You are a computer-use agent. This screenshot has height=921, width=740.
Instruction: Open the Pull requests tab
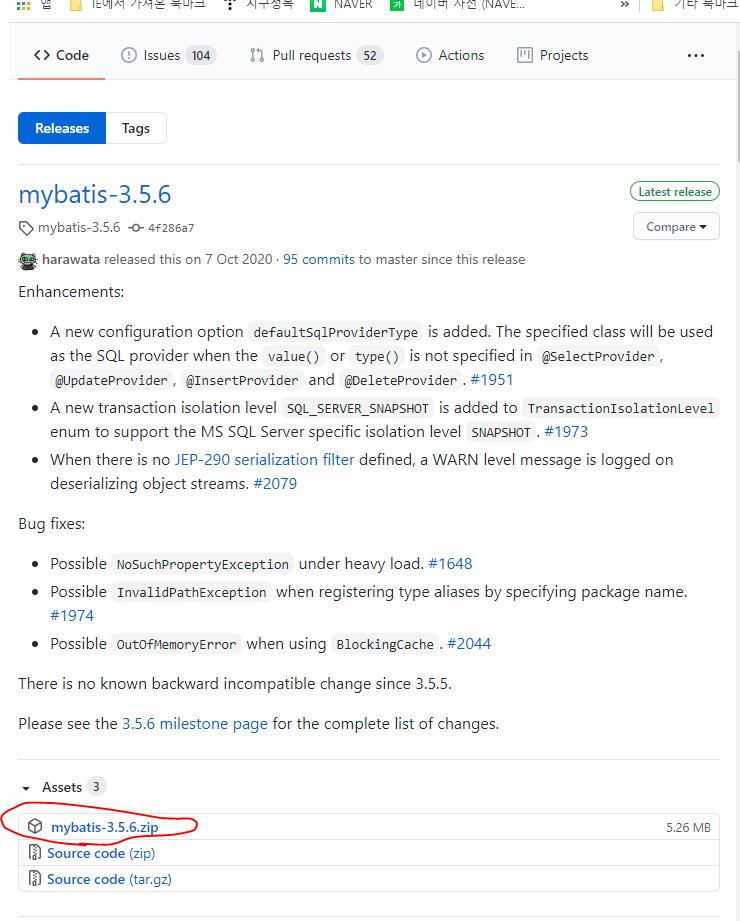316,55
